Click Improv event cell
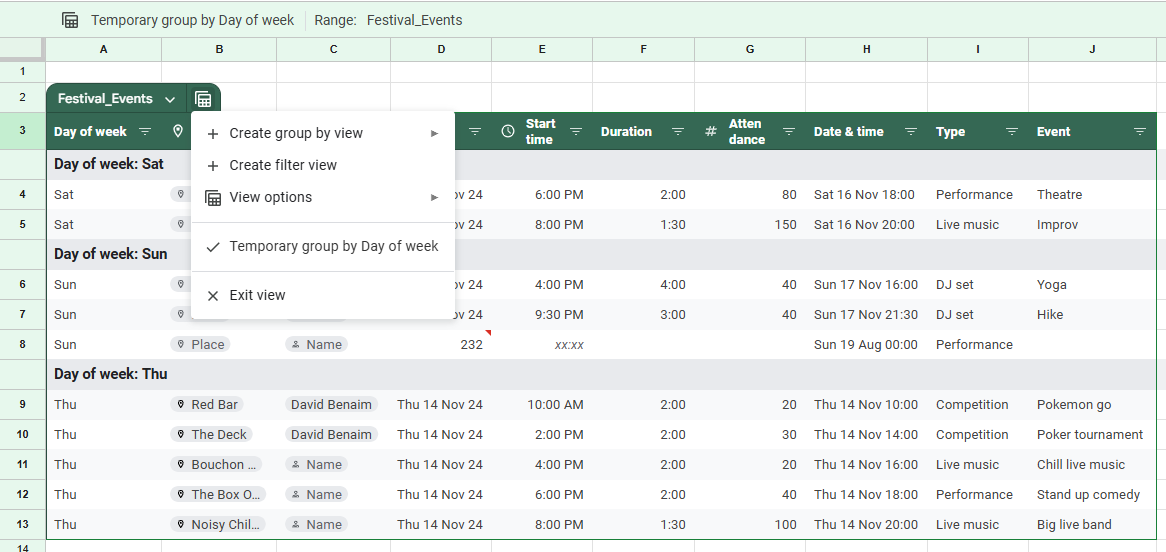The width and height of the screenshot is (1166, 552). [x=1092, y=225]
